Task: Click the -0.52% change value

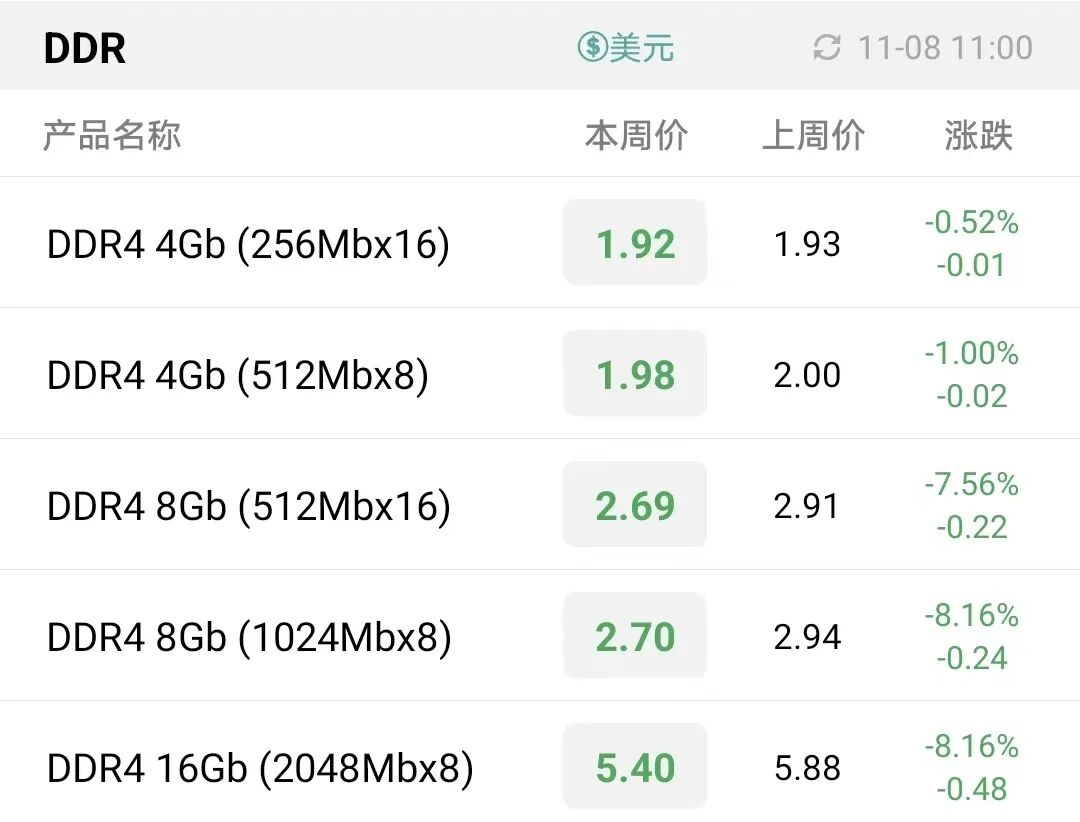Action: tap(971, 222)
